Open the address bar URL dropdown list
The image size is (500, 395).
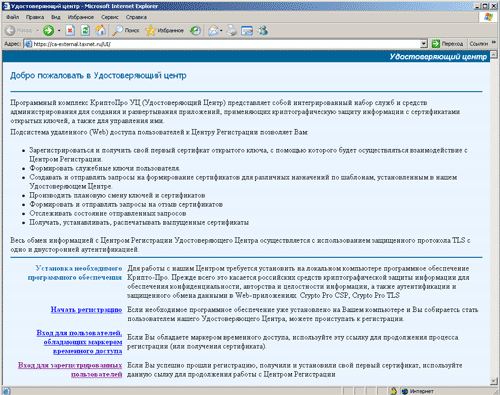[424, 44]
